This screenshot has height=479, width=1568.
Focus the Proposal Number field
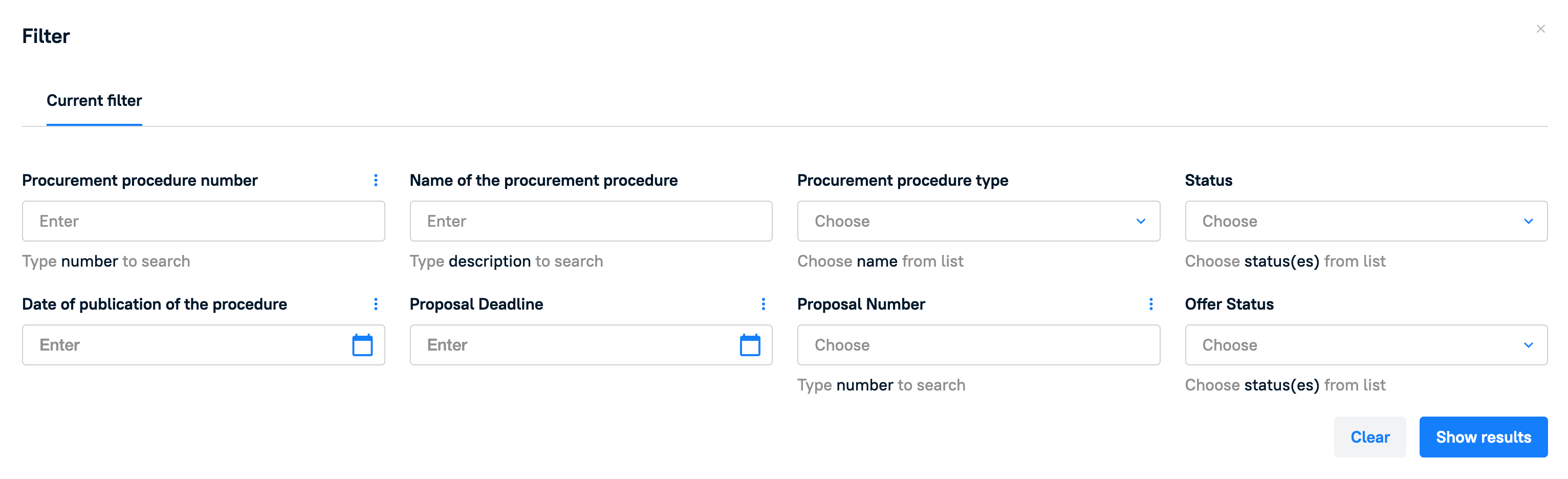coord(978,344)
